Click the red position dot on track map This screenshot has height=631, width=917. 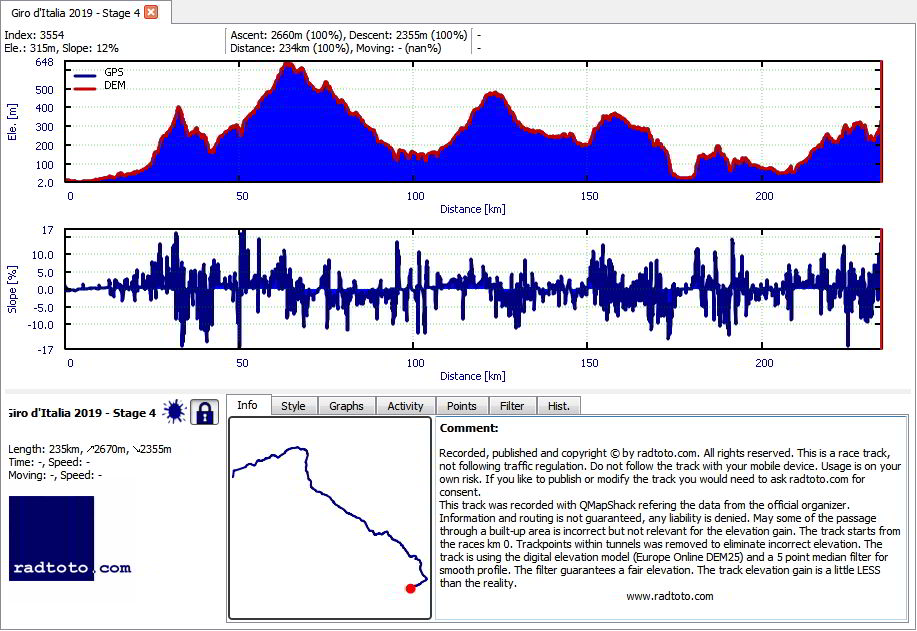pos(411,588)
